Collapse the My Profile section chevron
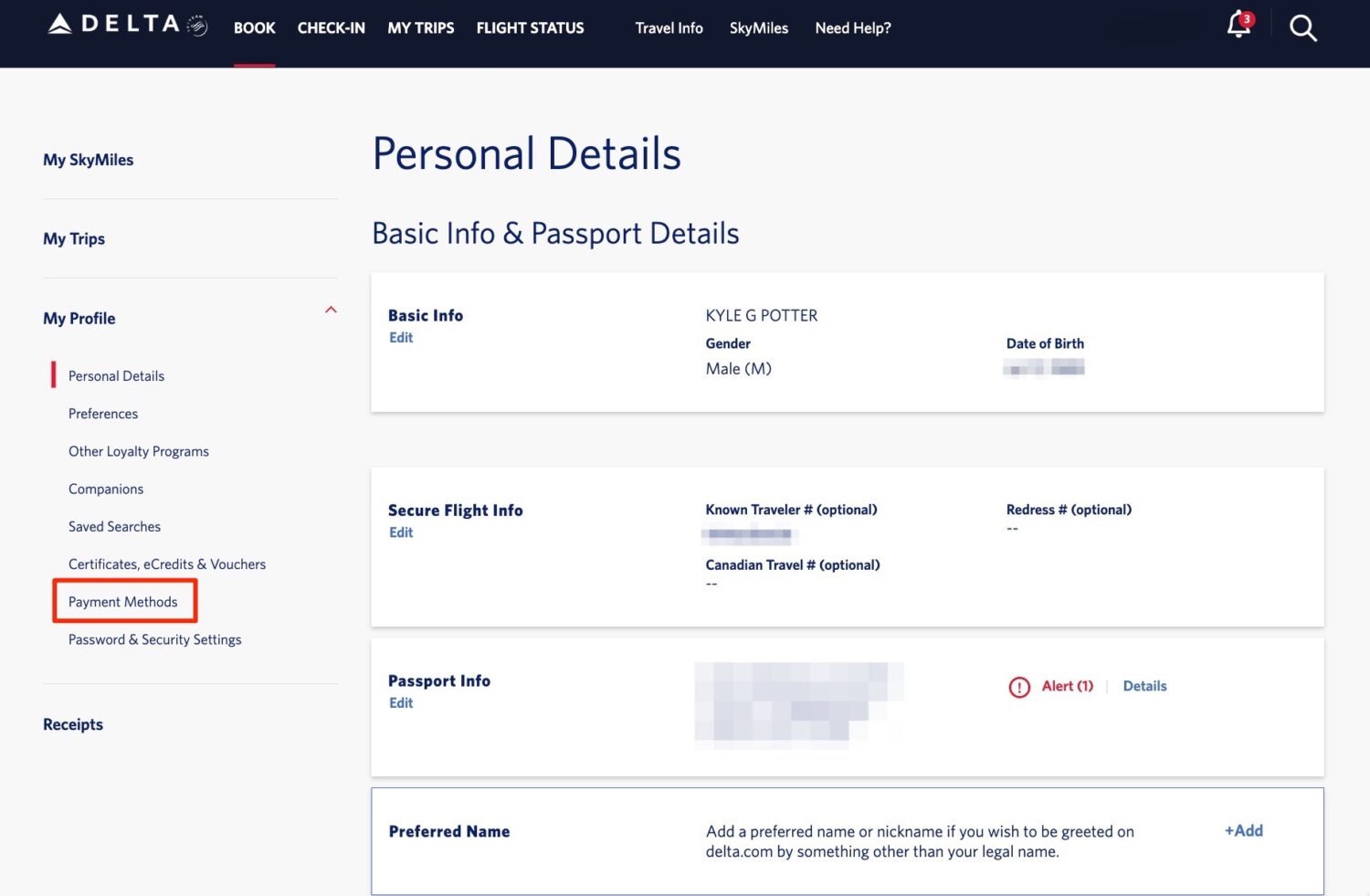The image size is (1370, 896). (x=332, y=311)
